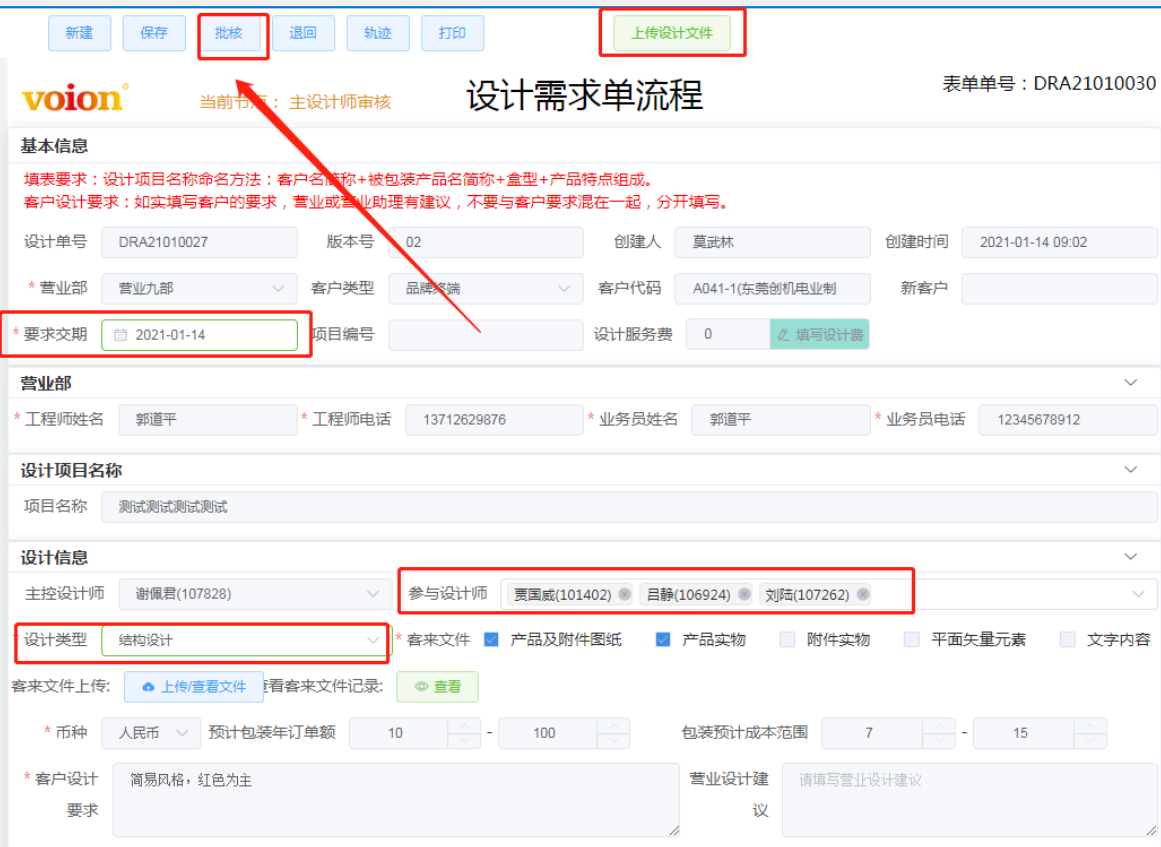
Task: Click the 批核 approve button
Action: point(229,33)
